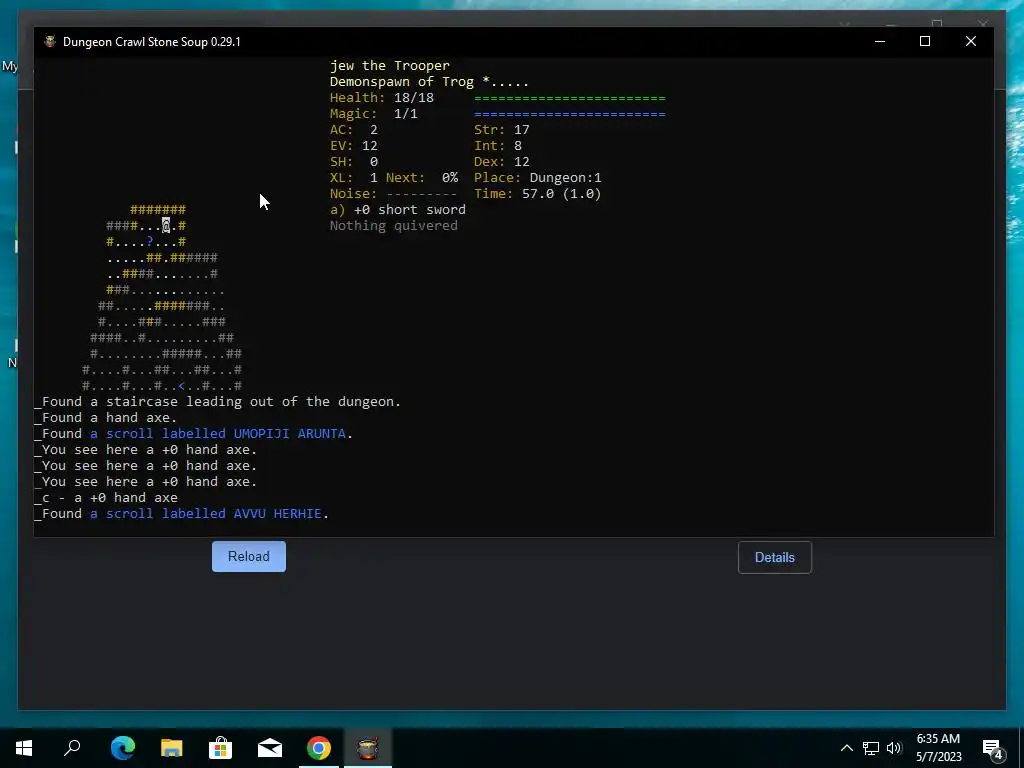Click the blue ? scroll on map
Screen dimensions: 1024x768
150,242
